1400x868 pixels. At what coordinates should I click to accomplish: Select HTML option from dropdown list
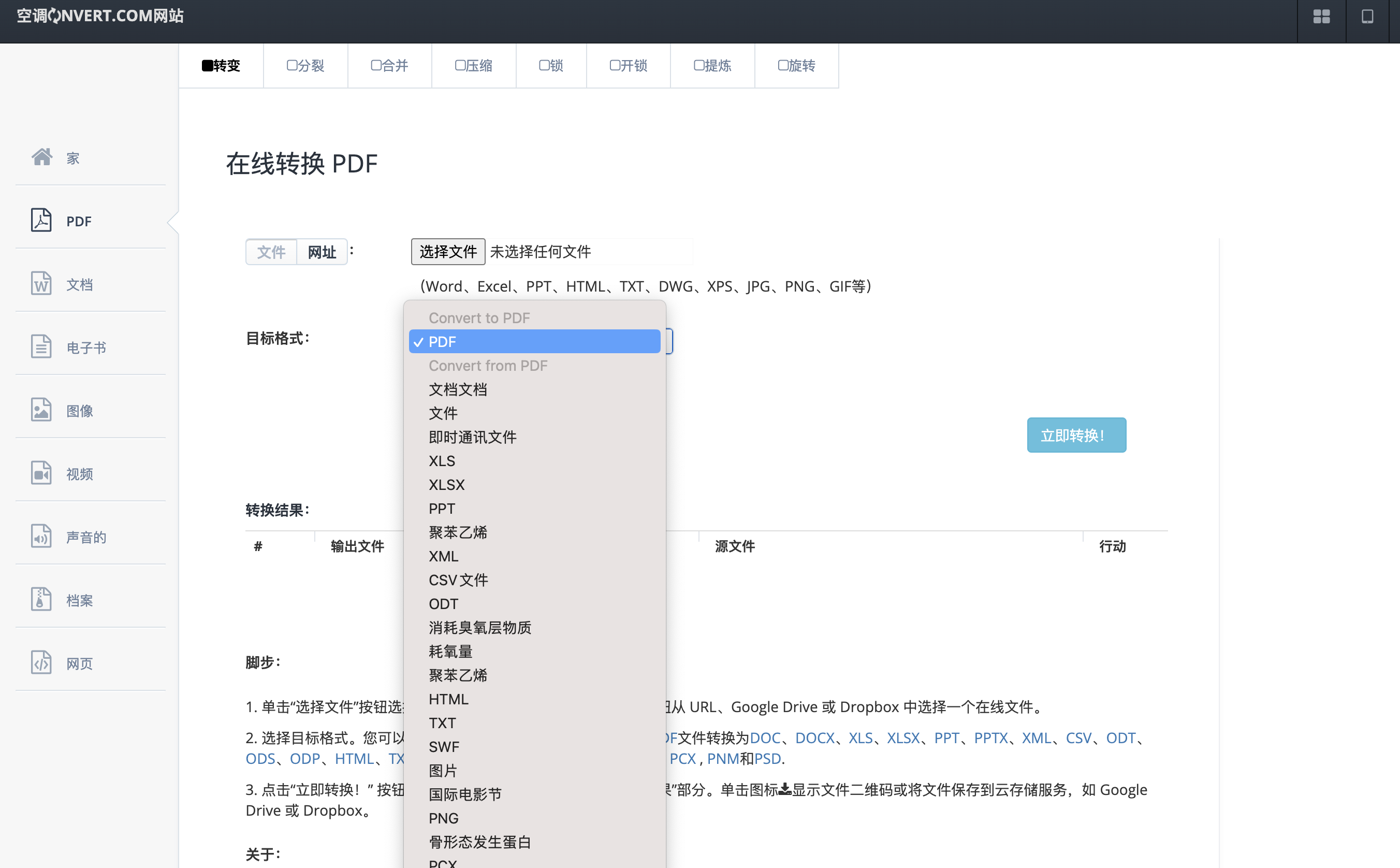click(x=448, y=699)
